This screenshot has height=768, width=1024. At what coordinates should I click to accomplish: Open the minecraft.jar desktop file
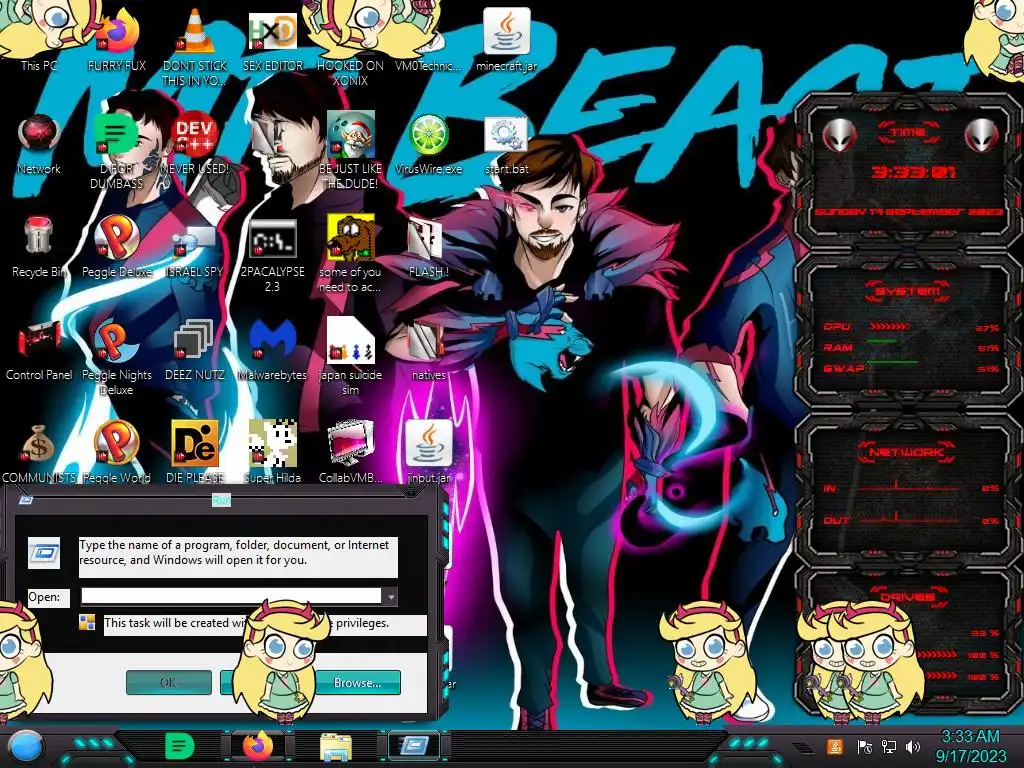[x=507, y=40]
